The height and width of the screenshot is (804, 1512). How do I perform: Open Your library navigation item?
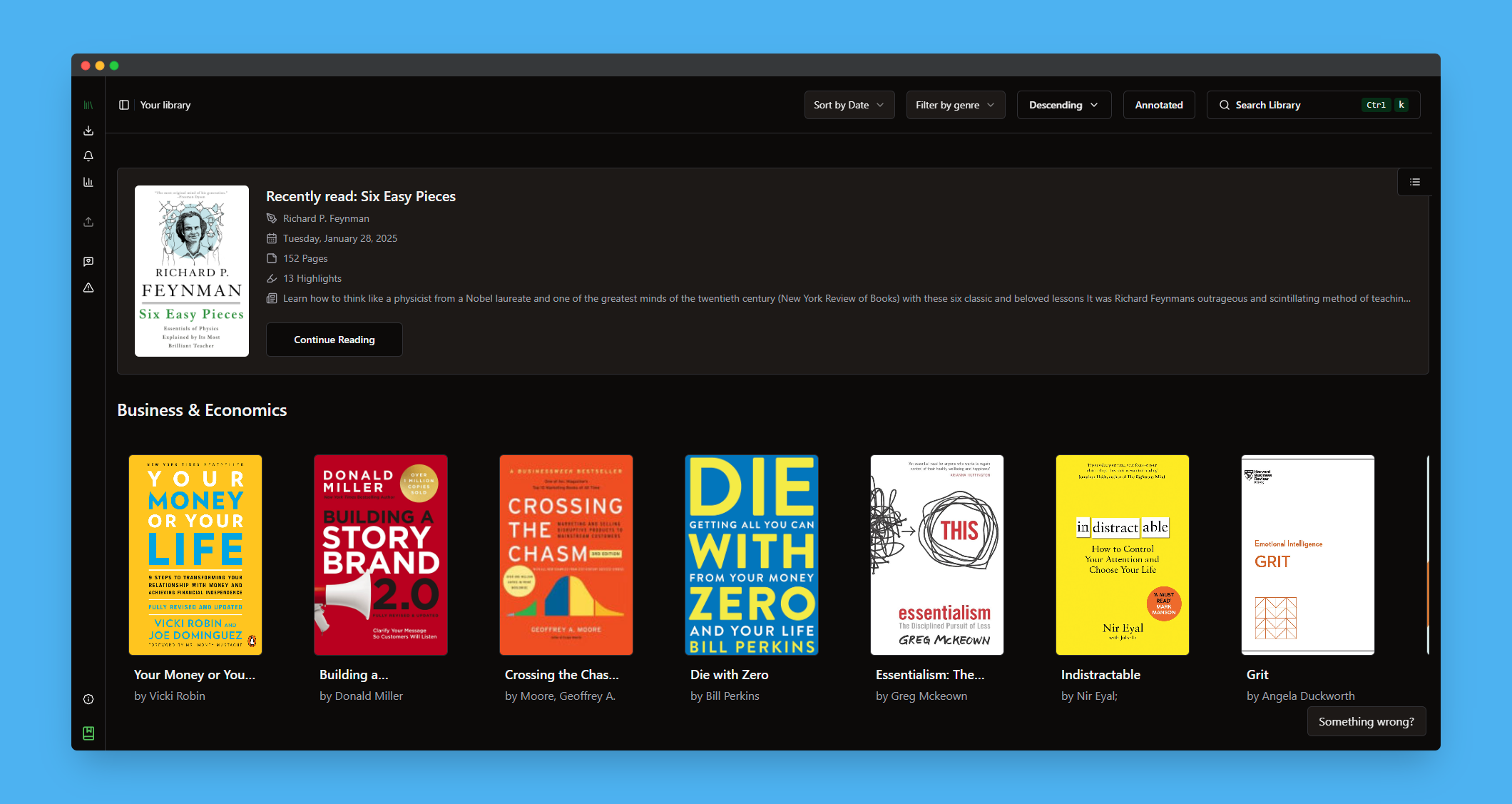(165, 104)
